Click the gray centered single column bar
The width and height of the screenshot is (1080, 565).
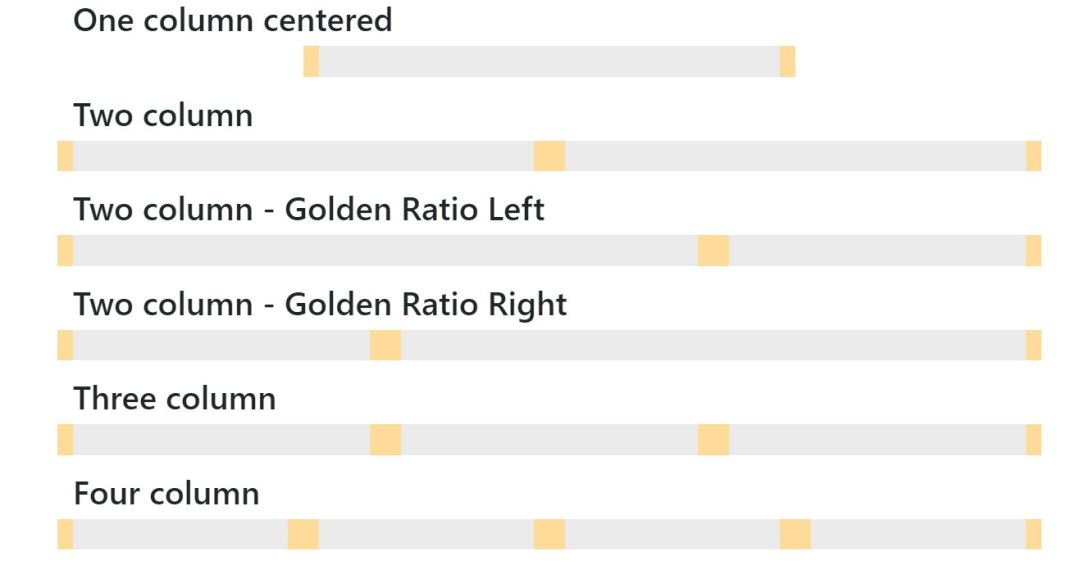tap(549, 61)
